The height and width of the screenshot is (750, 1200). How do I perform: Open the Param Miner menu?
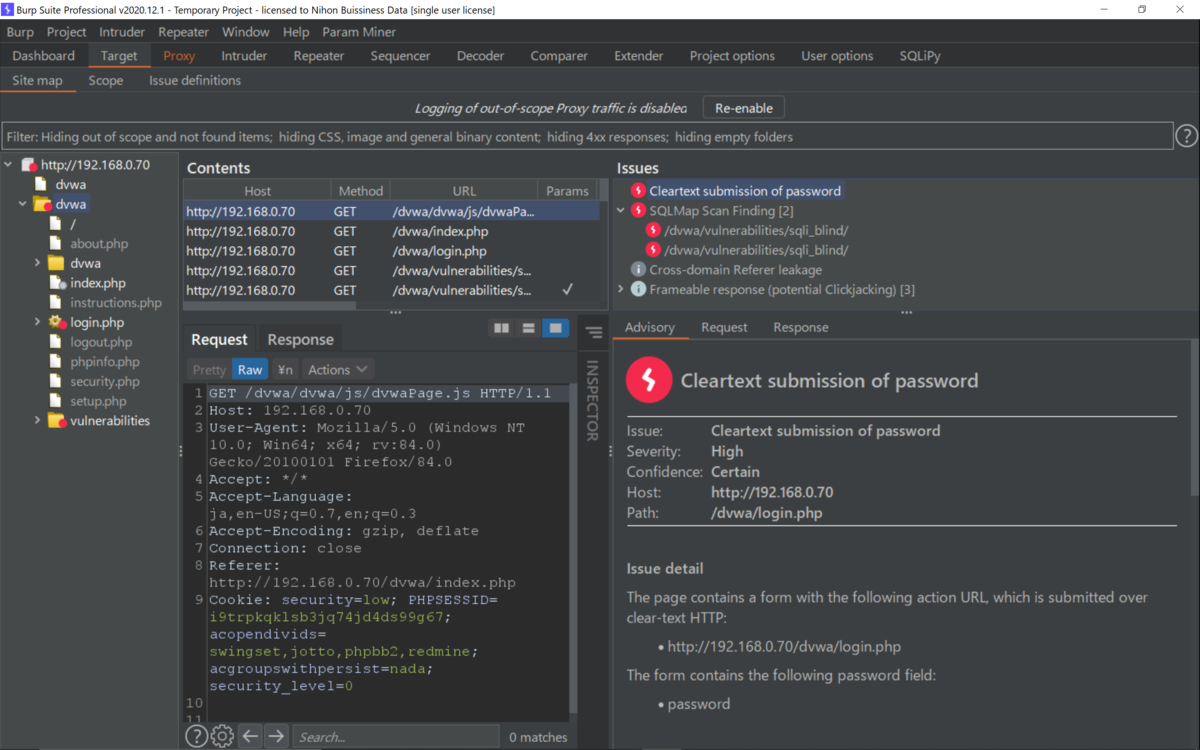point(359,32)
